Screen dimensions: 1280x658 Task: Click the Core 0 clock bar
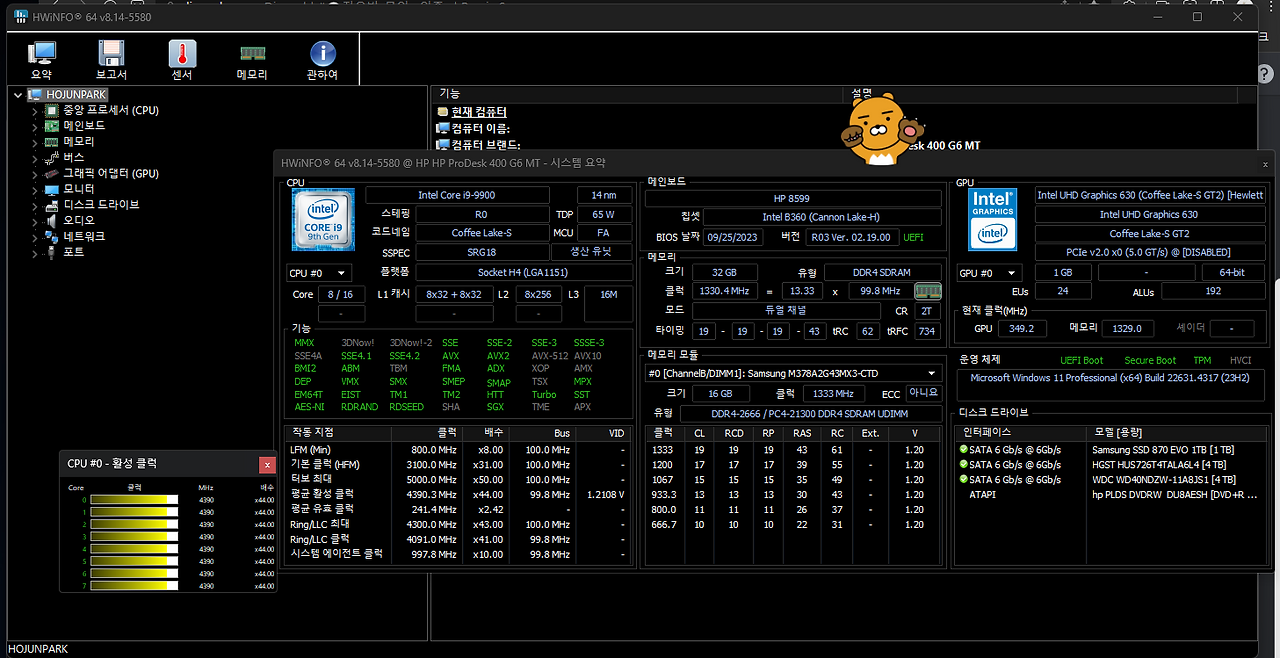pos(134,500)
